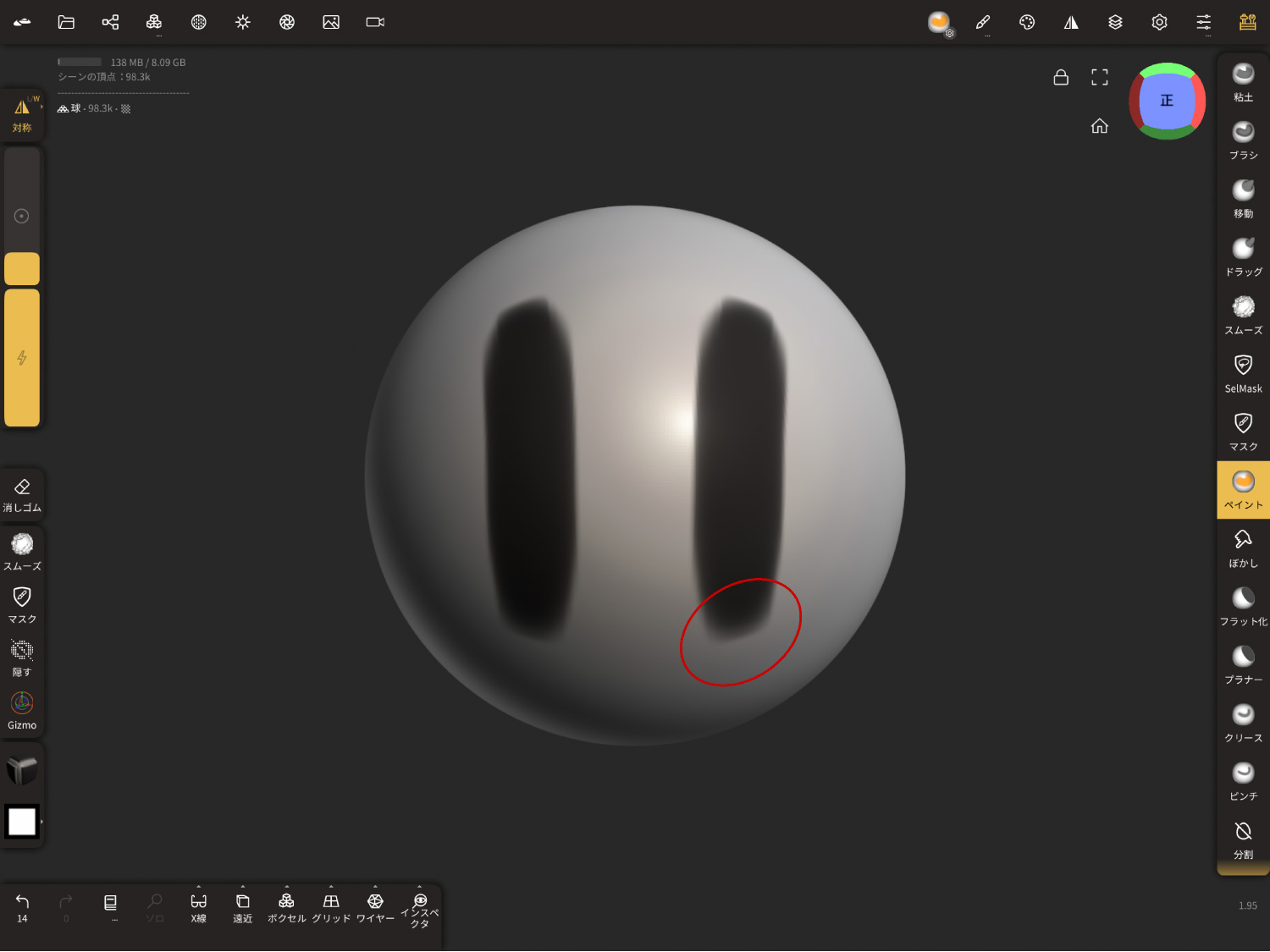
Task: Open the settings gear menu
Action: [x=1159, y=22]
